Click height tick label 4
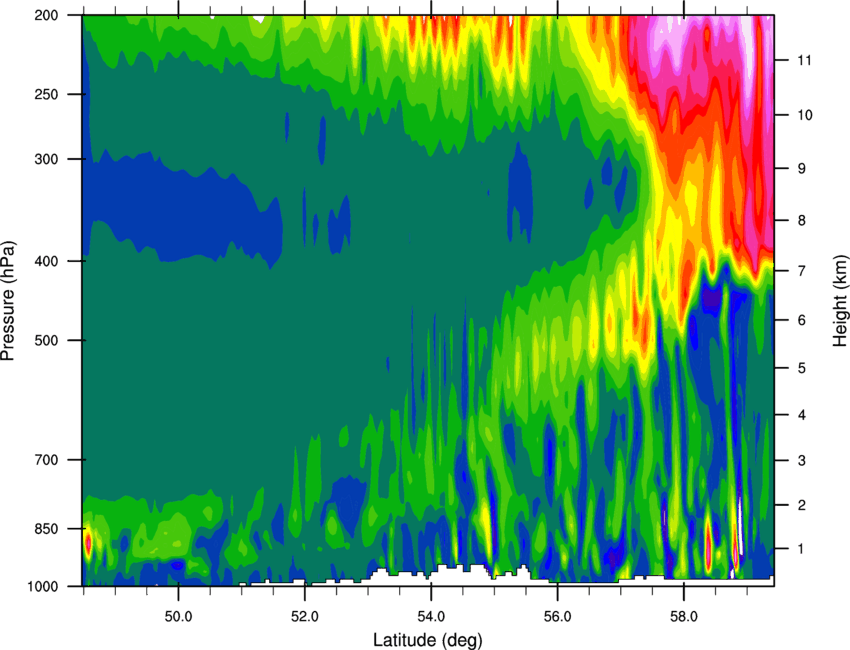The image size is (850, 650). click(x=802, y=415)
